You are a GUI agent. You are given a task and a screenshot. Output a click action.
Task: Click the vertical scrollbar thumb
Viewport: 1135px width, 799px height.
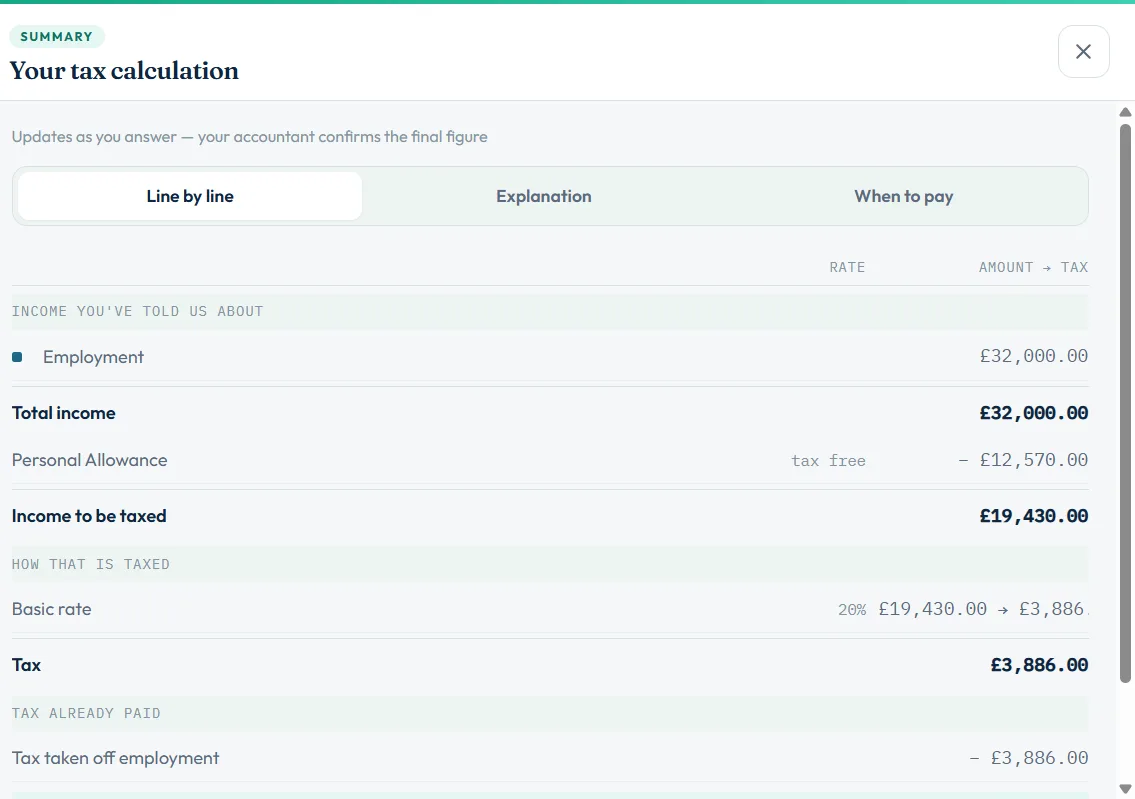(x=1125, y=403)
